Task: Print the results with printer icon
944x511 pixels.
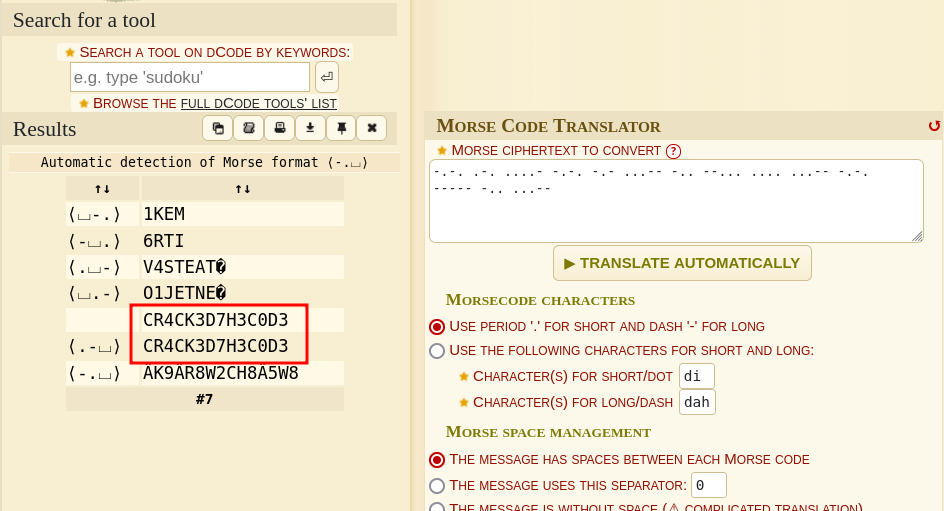Action: coord(279,128)
